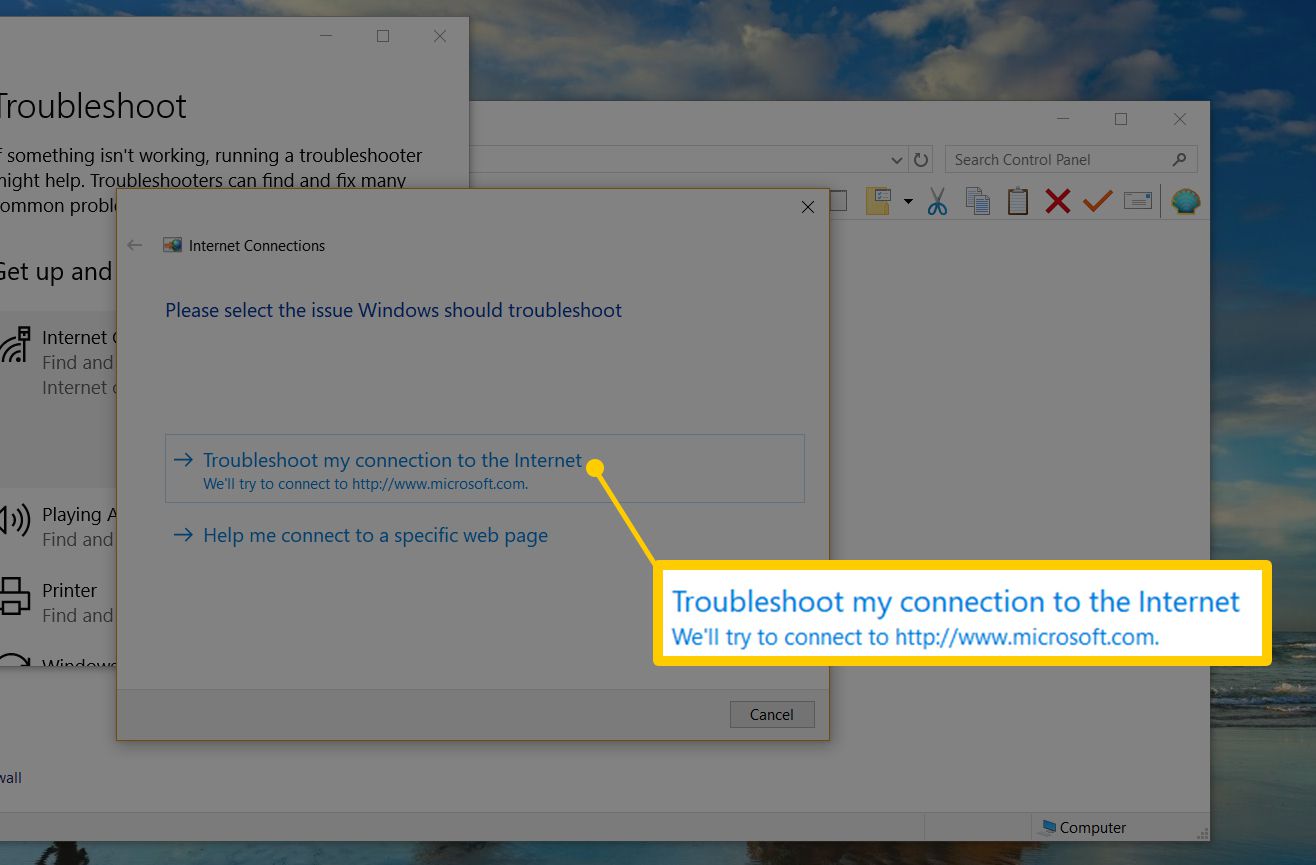The image size is (1316, 865).
Task: Click the Paste clipboard toolbar icon
Action: 1017,201
